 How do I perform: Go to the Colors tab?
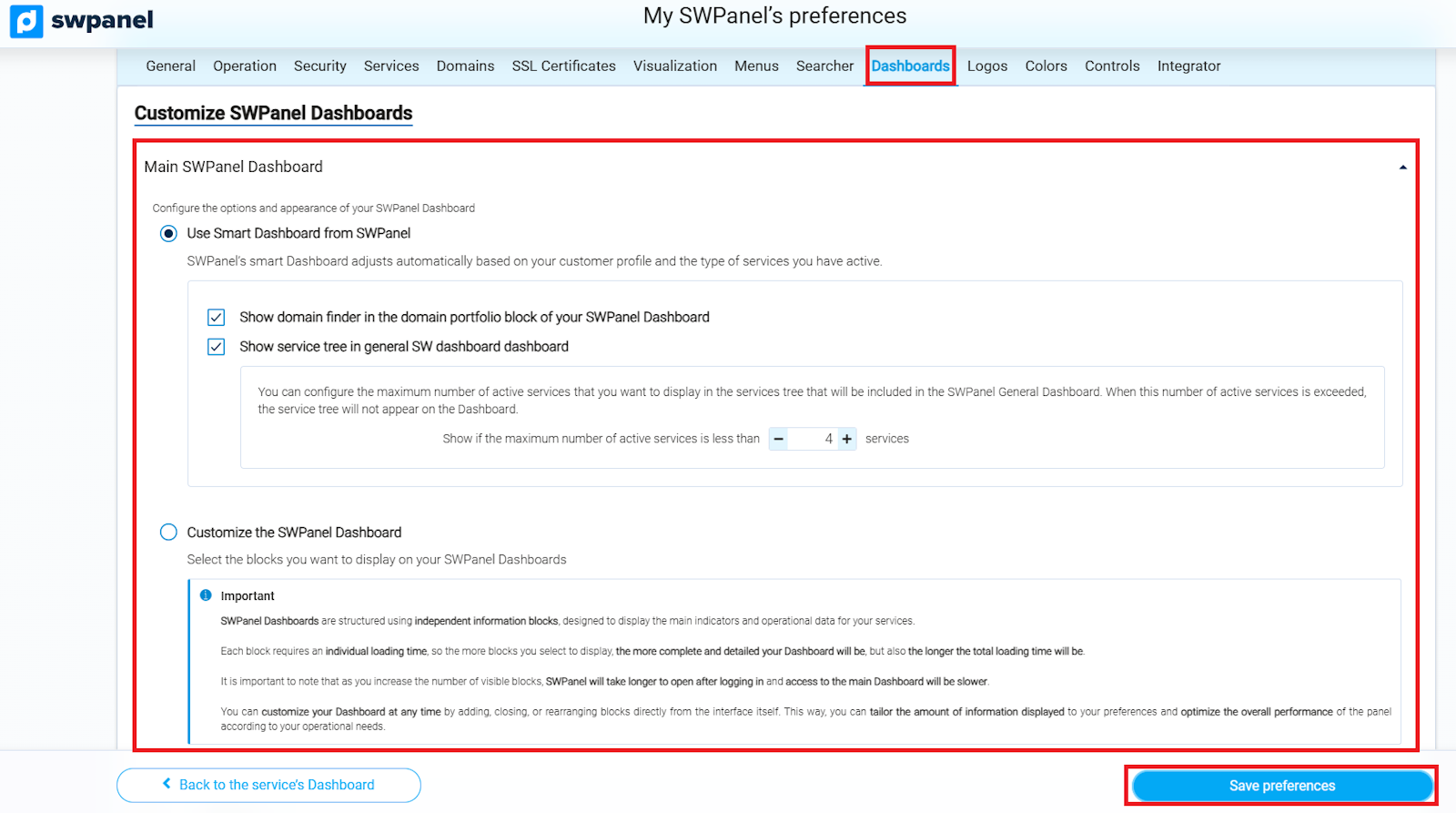(1046, 66)
